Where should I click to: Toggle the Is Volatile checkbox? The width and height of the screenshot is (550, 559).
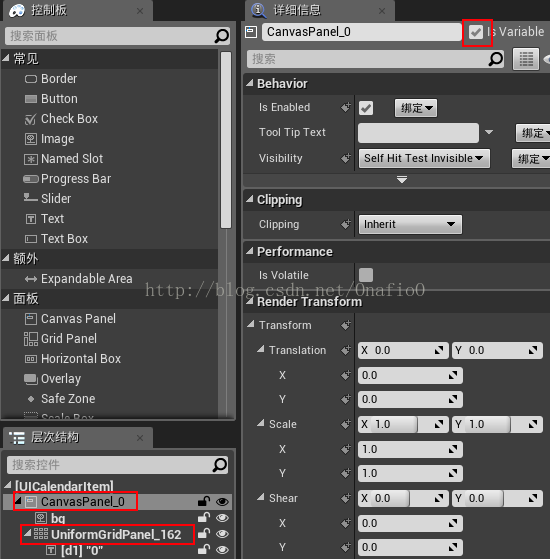pos(366,275)
